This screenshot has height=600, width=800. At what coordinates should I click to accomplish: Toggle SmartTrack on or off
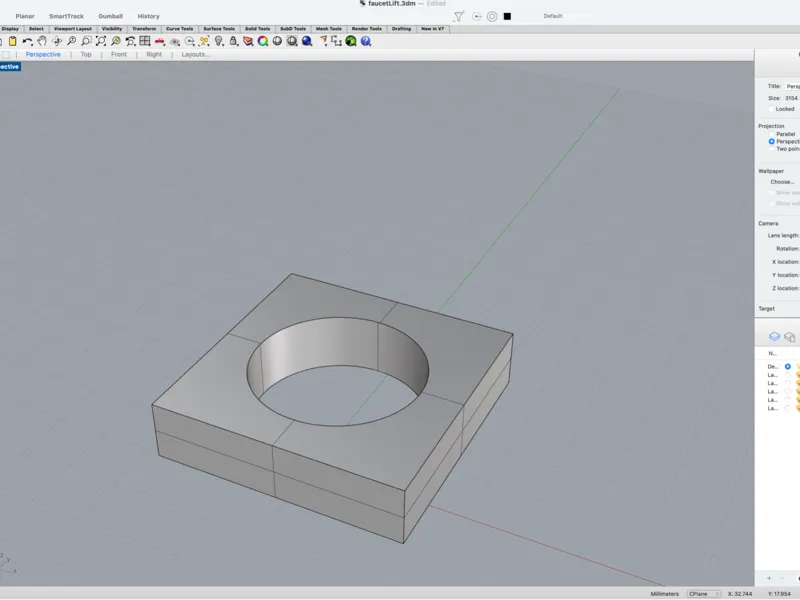(x=66, y=16)
